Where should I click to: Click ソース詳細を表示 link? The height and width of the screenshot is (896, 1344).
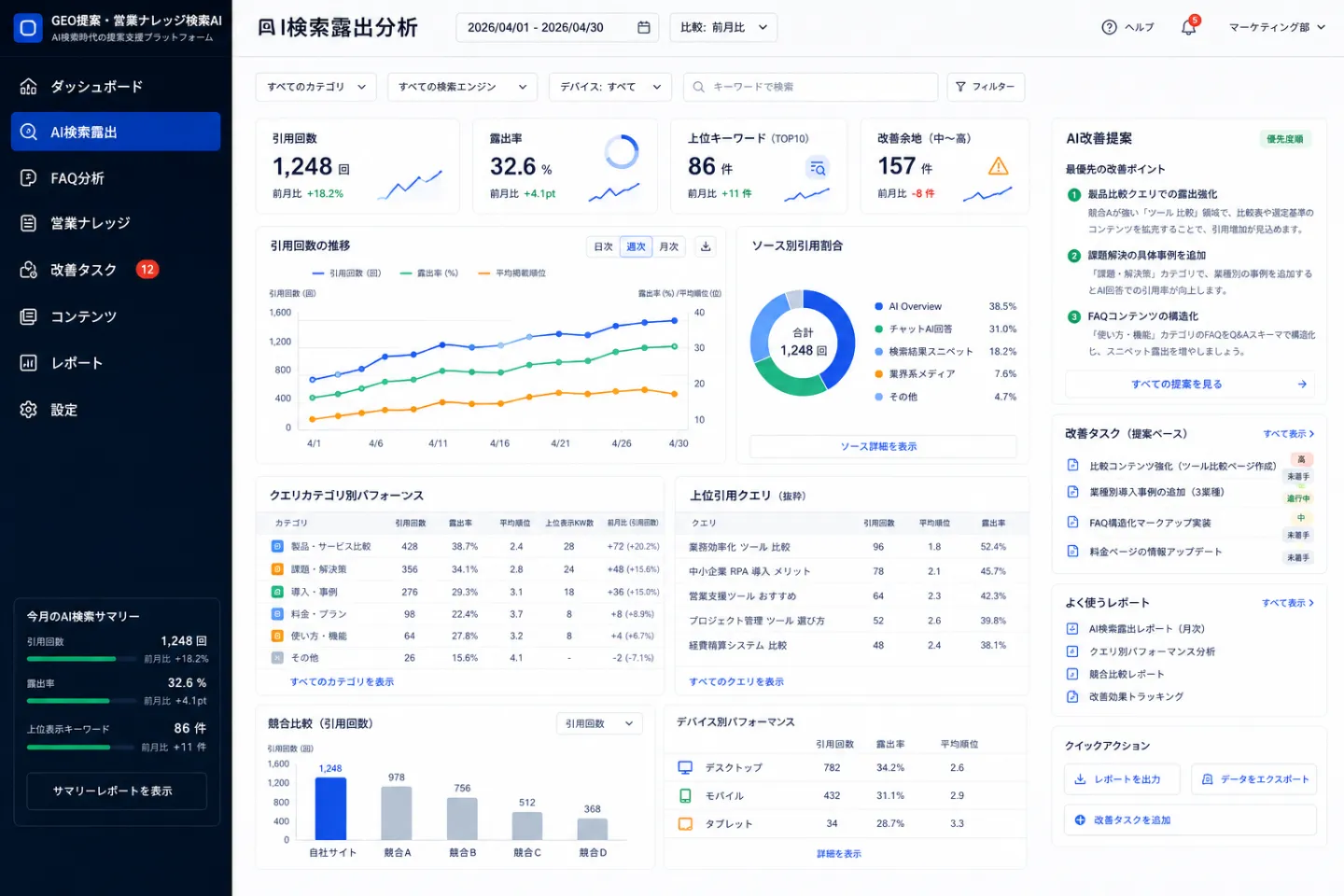point(883,446)
